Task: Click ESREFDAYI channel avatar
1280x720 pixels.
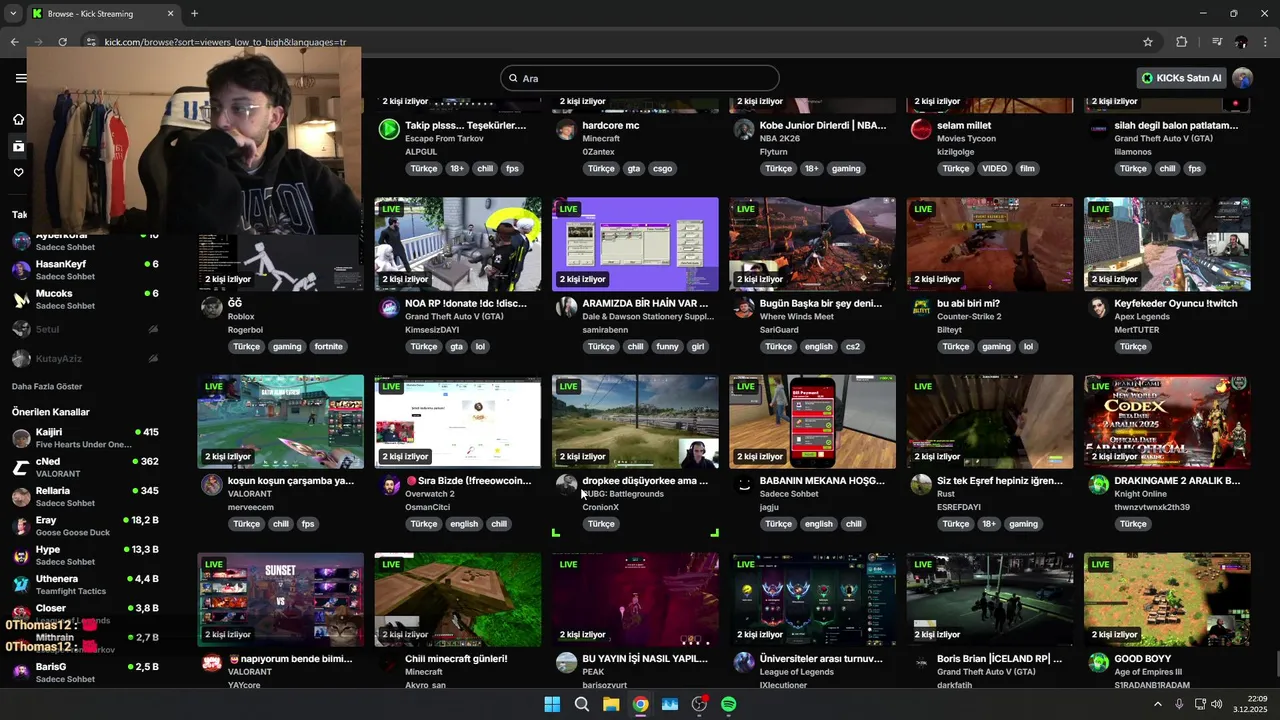Action: pos(921,485)
